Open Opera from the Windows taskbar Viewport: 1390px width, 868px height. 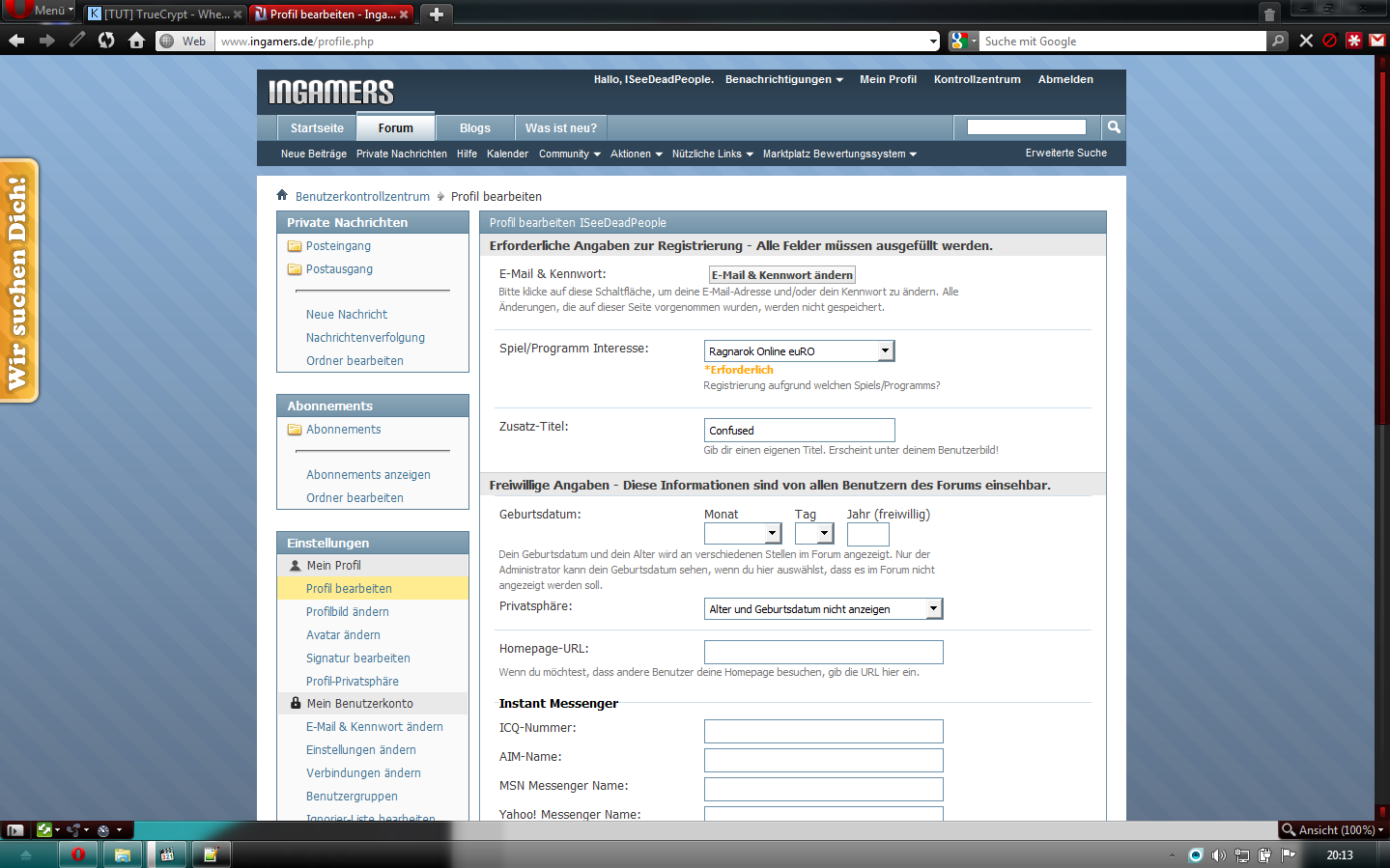click(78, 854)
